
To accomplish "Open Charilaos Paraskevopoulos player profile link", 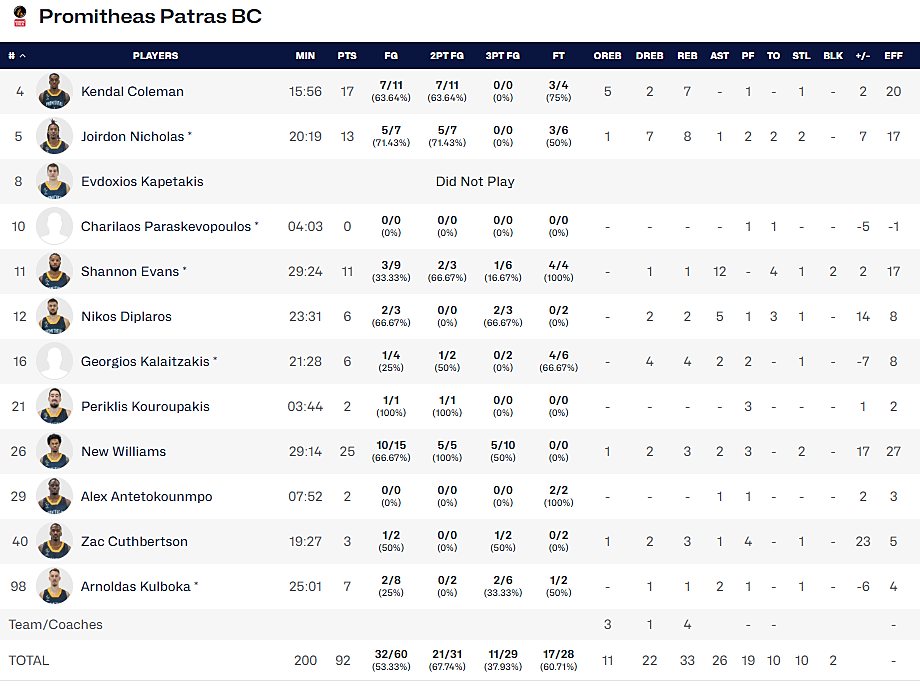I will (165, 226).
